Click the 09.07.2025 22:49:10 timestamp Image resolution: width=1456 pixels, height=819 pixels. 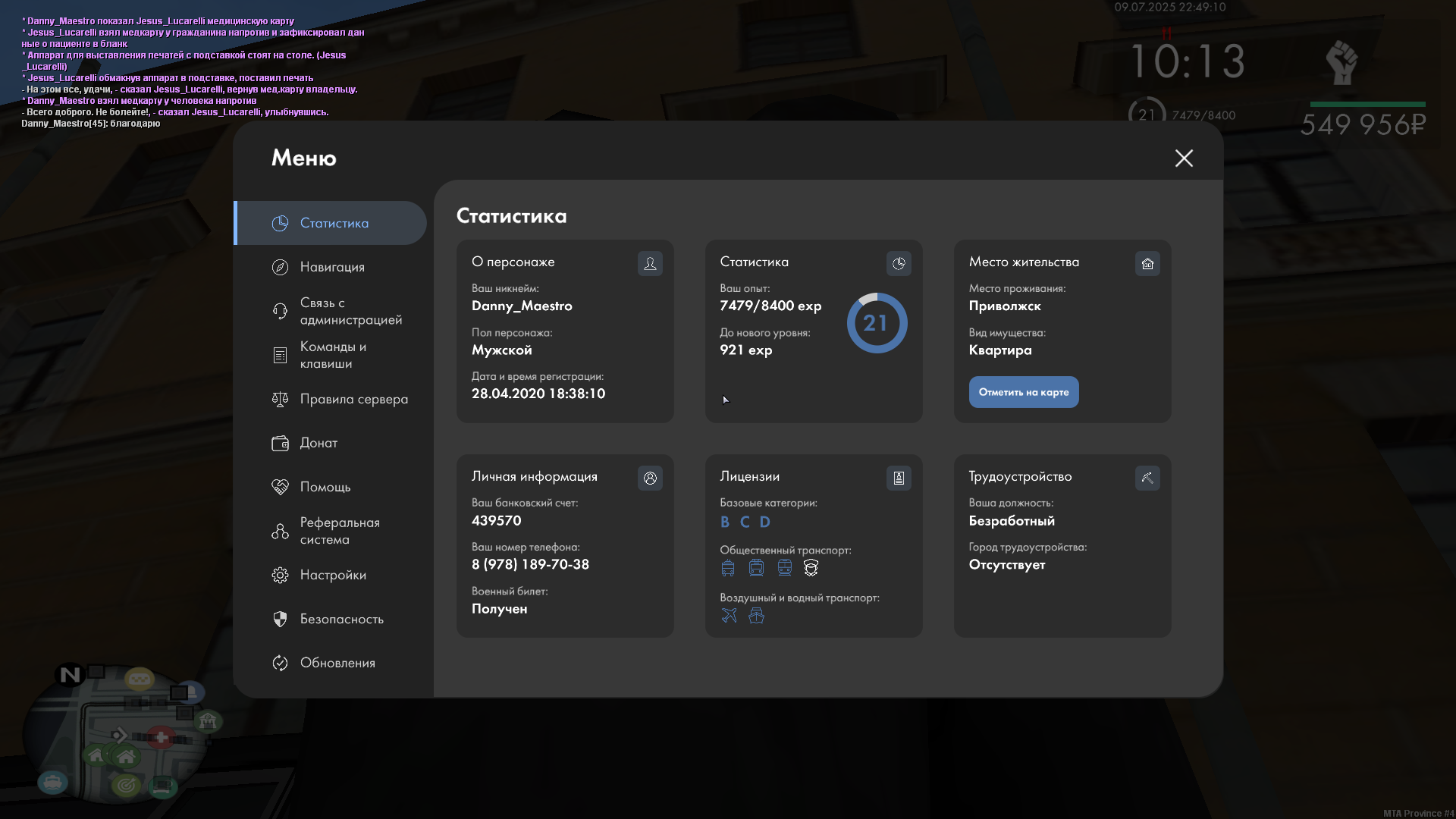(x=1170, y=8)
